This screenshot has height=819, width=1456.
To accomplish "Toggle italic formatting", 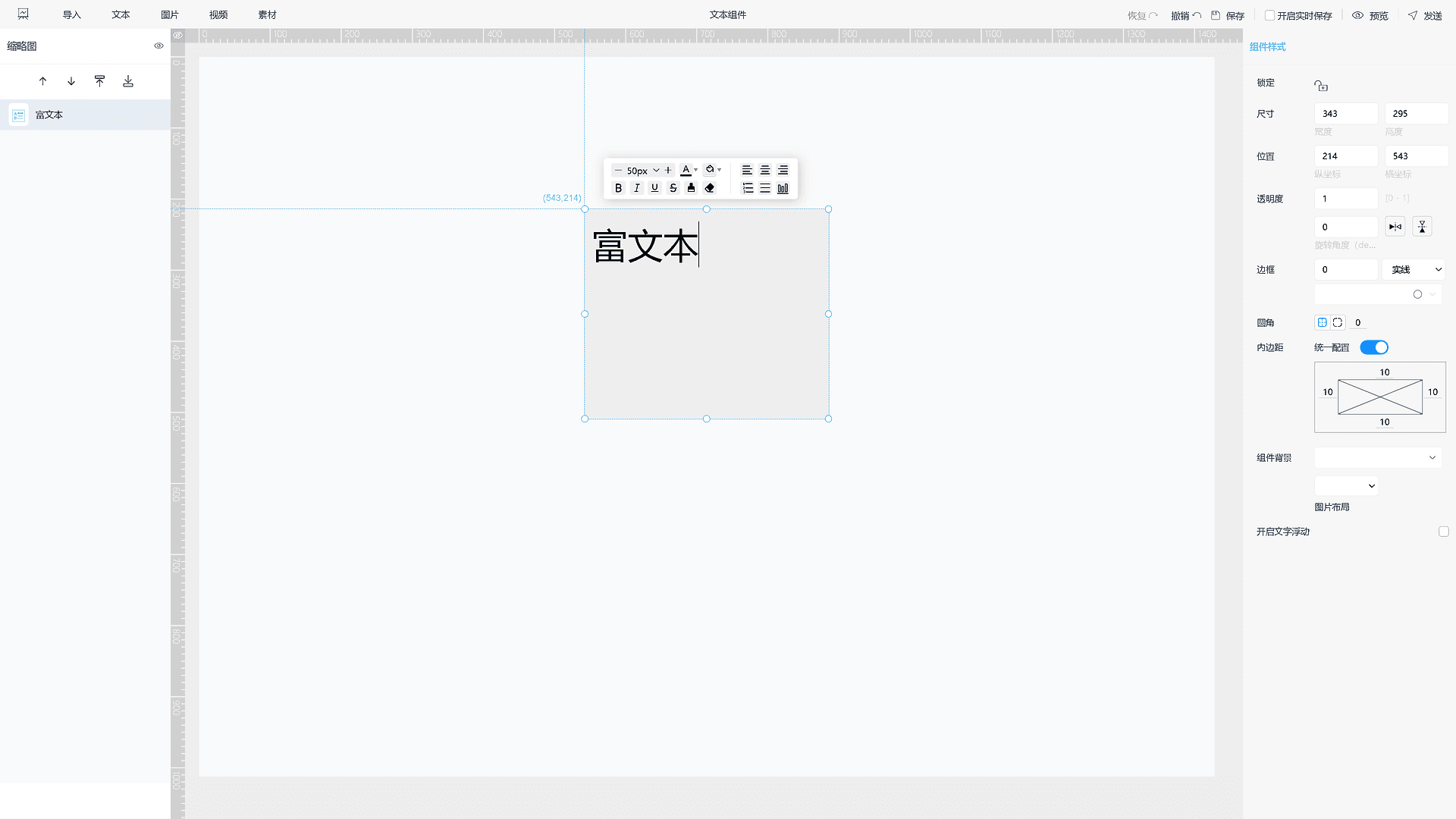I will pos(637,188).
